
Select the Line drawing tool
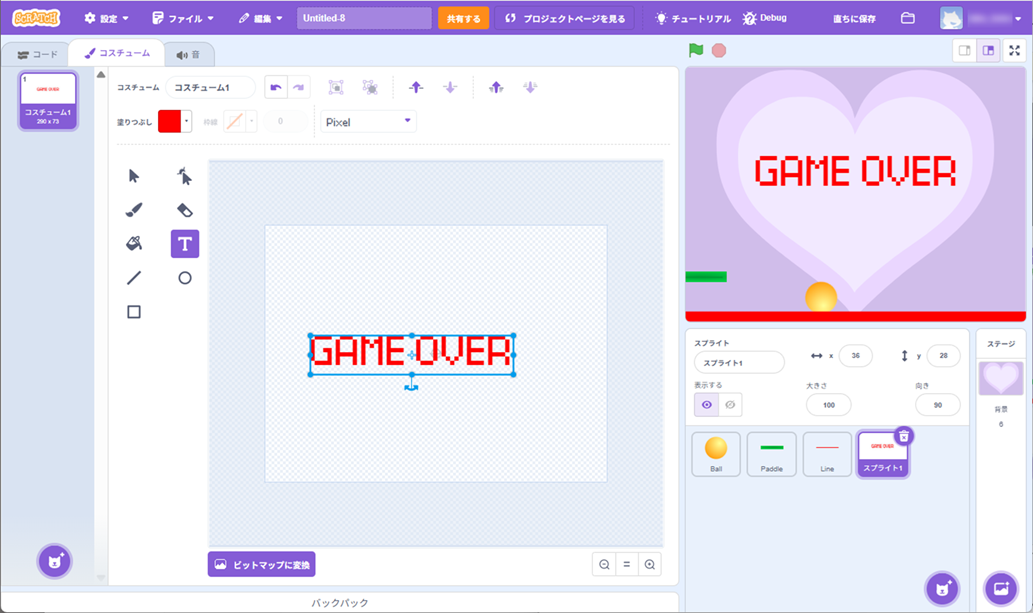coord(134,278)
